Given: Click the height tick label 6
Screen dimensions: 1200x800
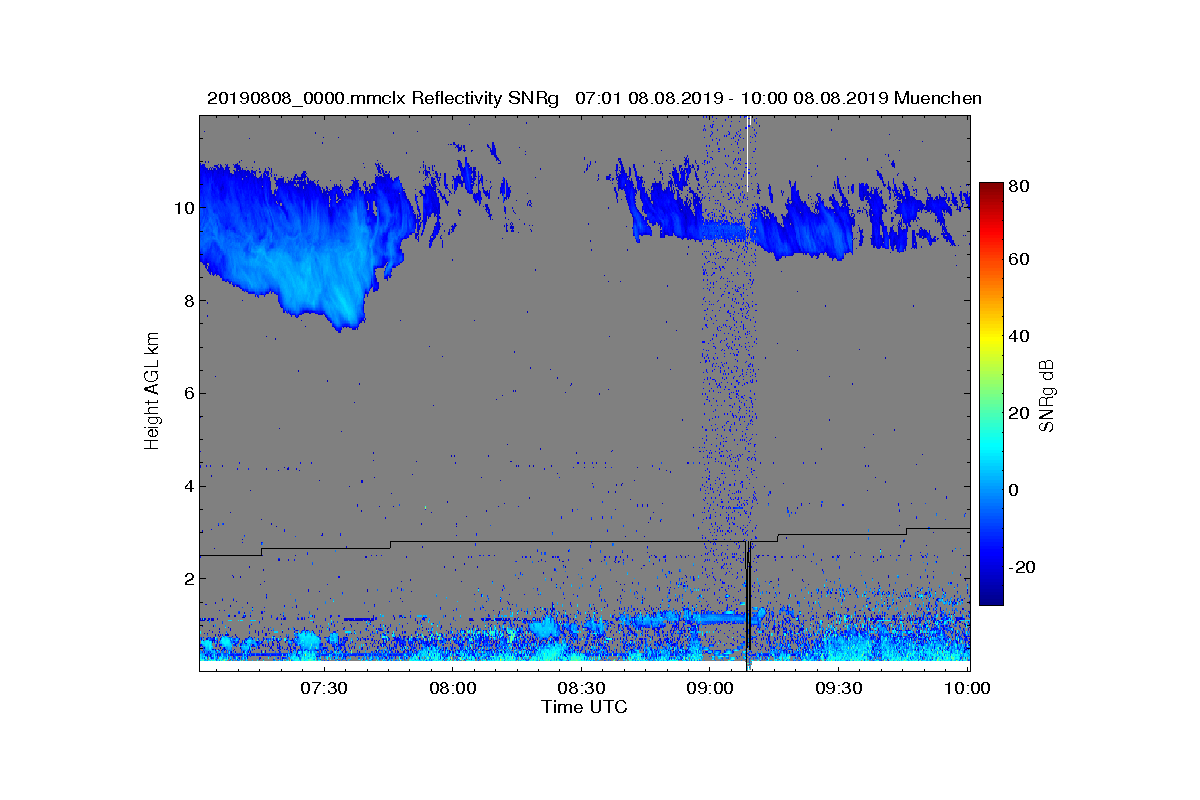Looking at the screenshot, I should coord(187,393).
